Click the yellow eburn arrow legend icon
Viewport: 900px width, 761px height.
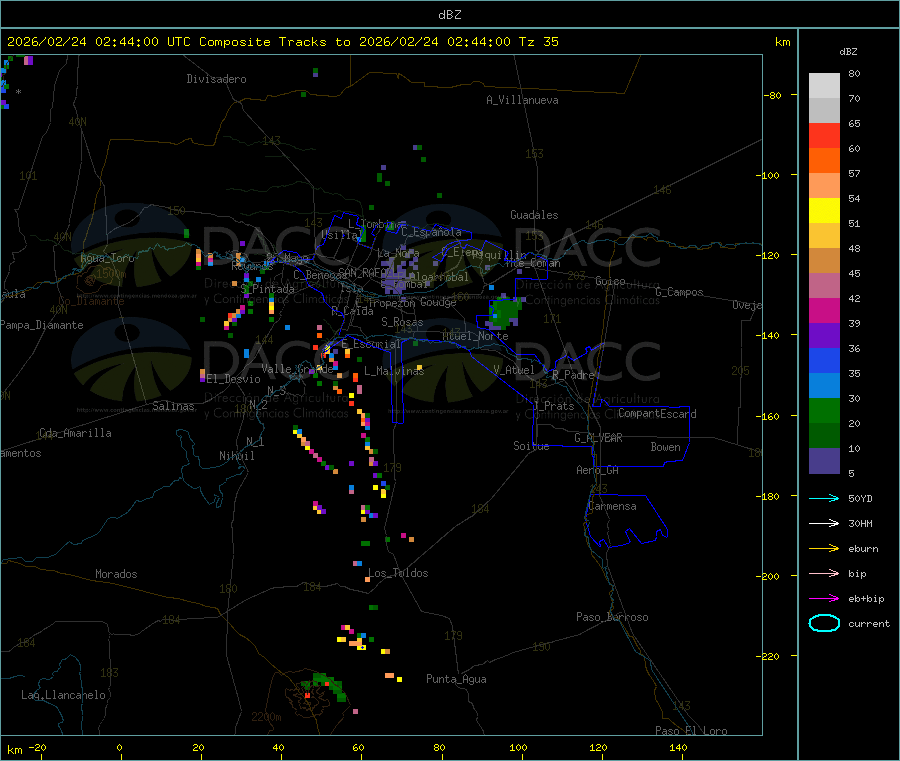(824, 549)
